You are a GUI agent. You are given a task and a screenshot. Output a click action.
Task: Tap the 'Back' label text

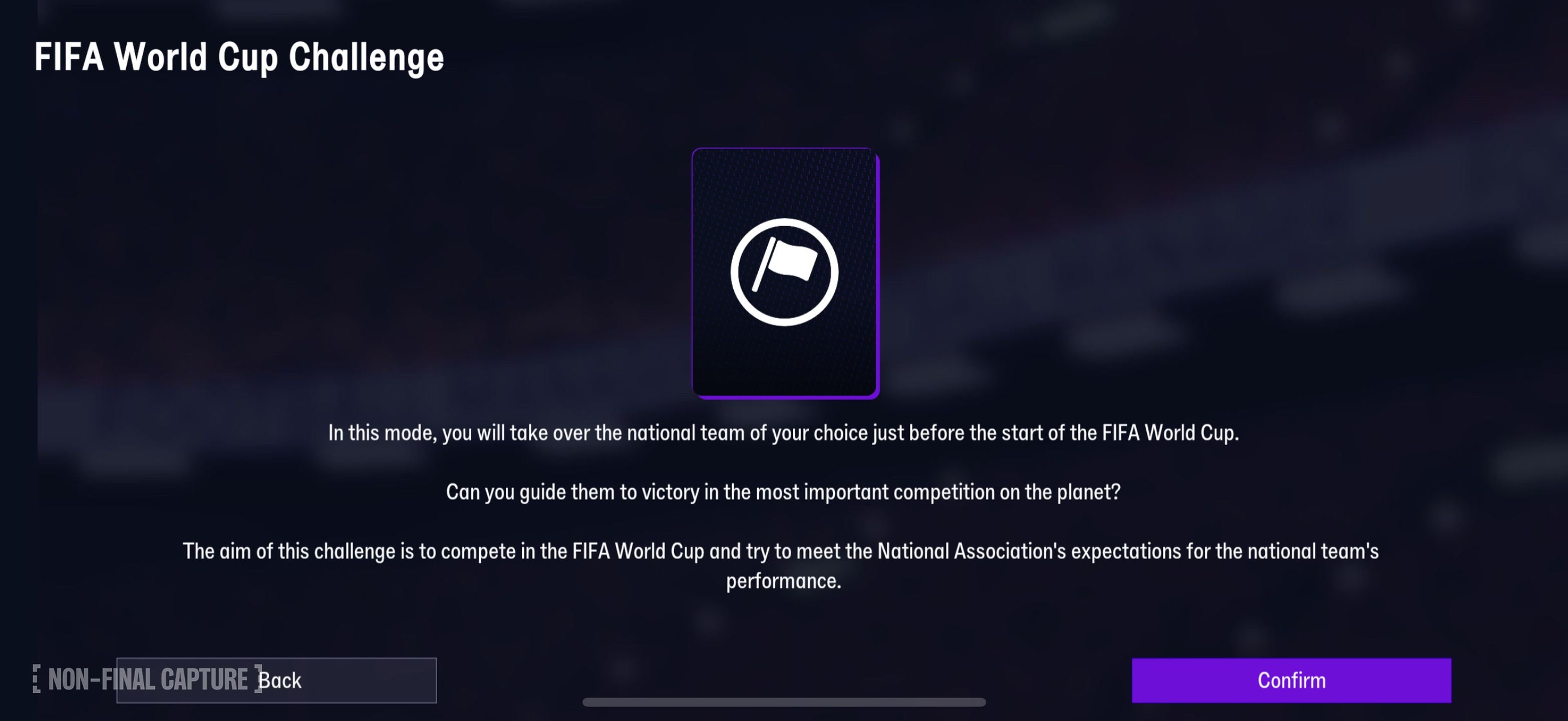280,680
